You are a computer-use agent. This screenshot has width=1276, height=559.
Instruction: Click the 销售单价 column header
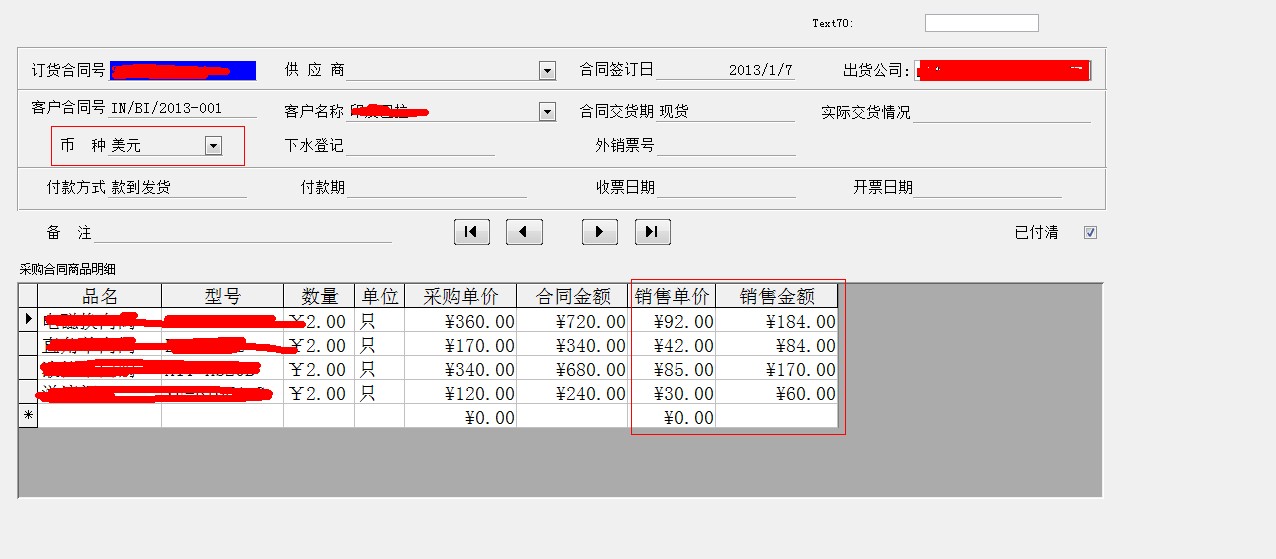pyautogui.click(x=672, y=296)
